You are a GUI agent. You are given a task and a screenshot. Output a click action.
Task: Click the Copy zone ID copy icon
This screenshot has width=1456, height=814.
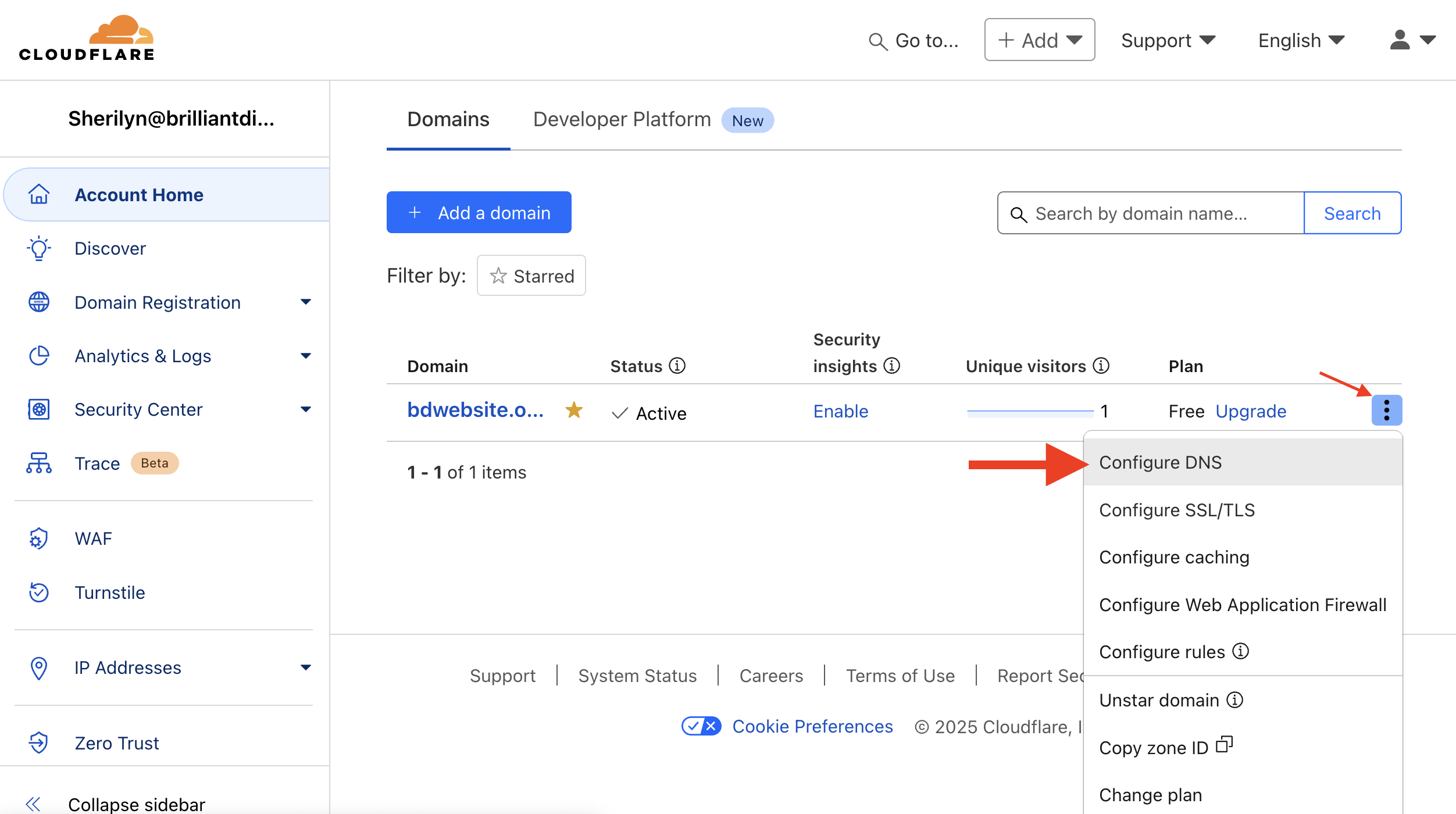pyautogui.click(x=1224, y=745)
